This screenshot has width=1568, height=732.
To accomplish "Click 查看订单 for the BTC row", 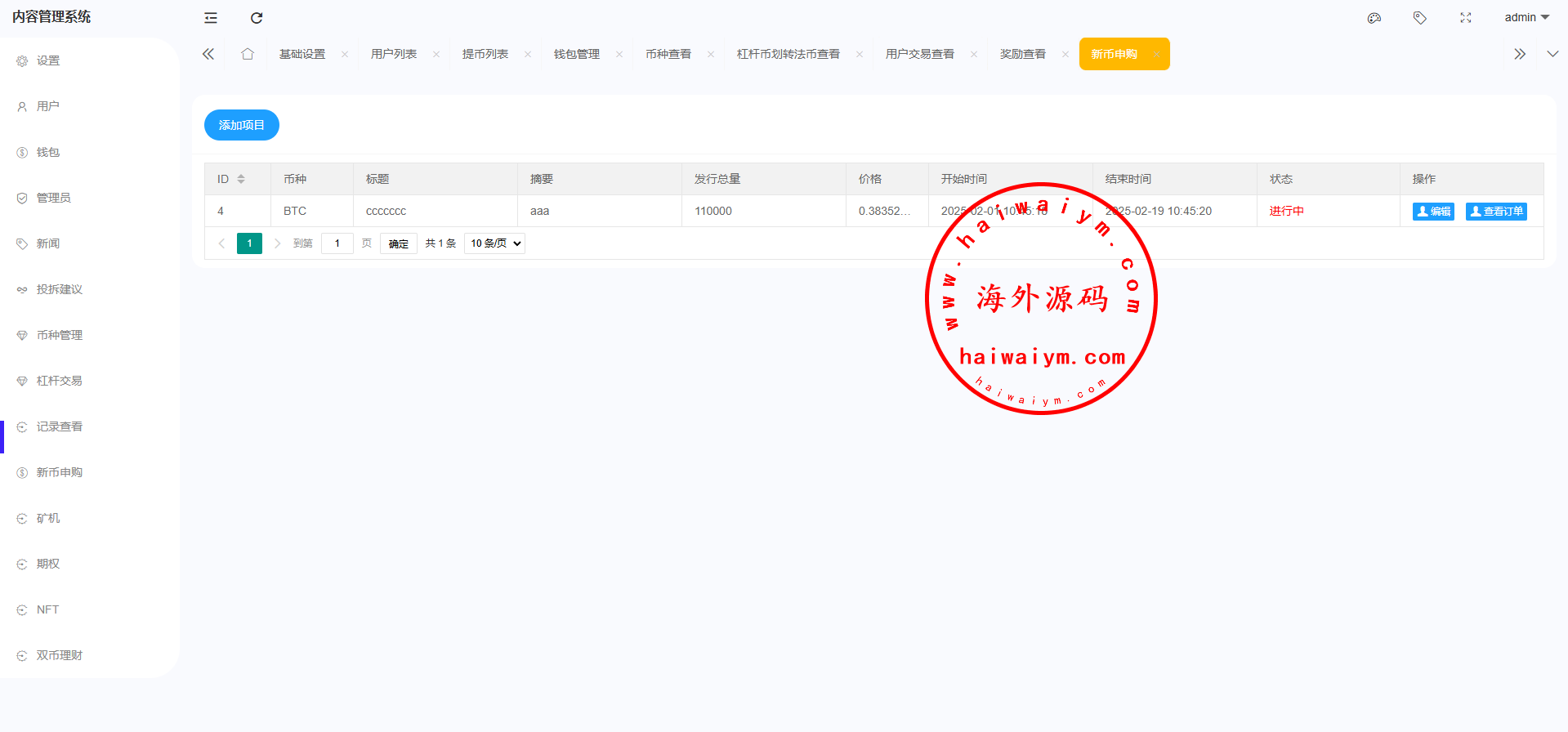I will (1496, 212).
